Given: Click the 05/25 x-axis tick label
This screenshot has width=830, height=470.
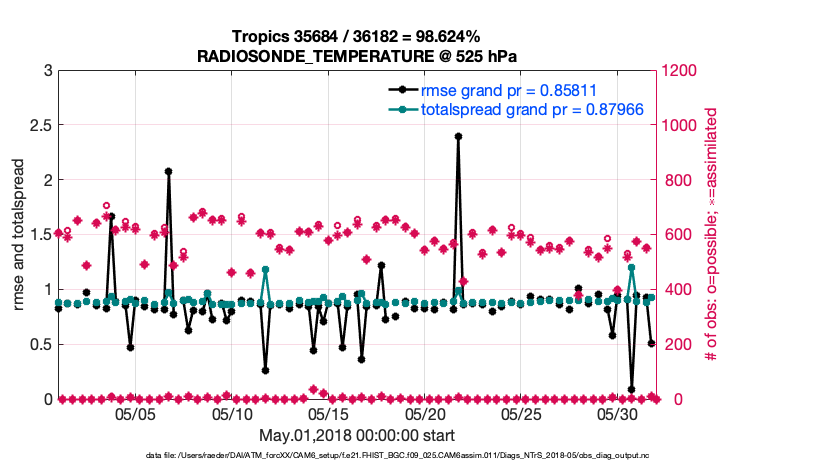Looking at the screenshot, I should click(x=521, y=413).
